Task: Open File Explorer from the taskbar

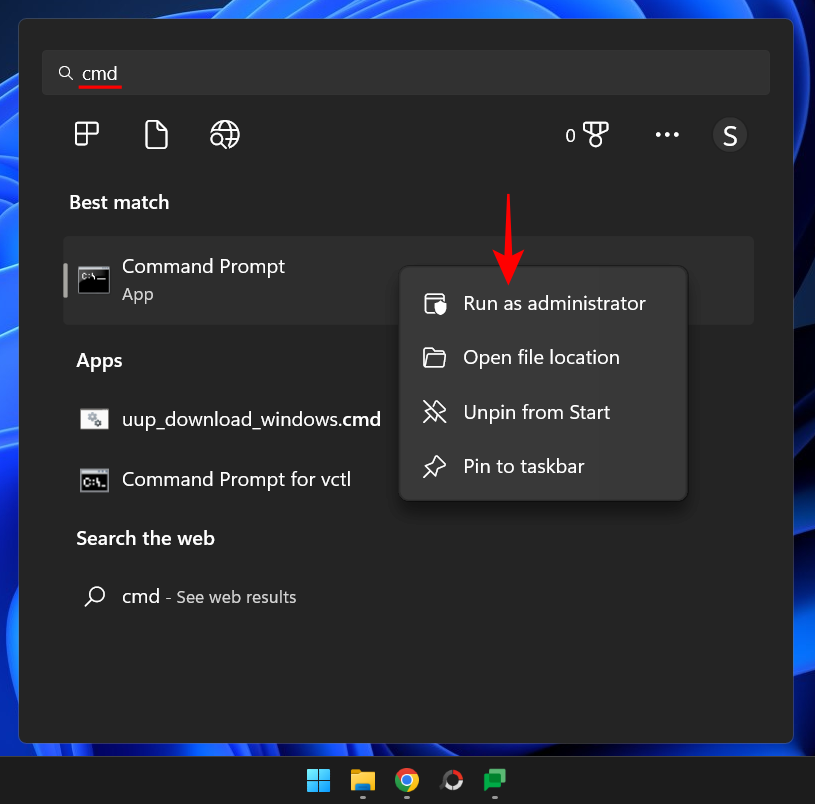Action: (362, 780)
